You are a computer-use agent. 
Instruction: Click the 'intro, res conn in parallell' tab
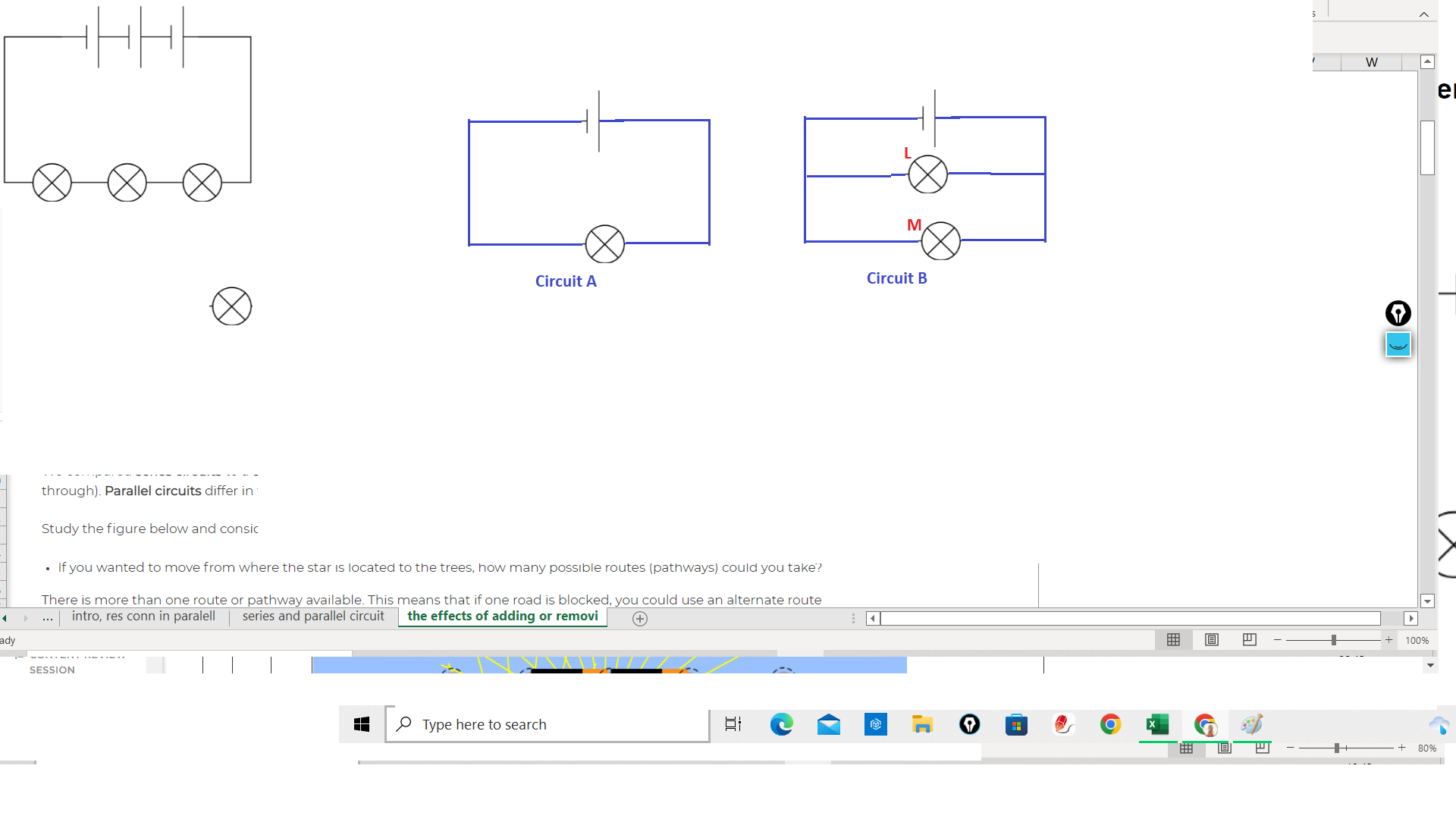point(143,616)
